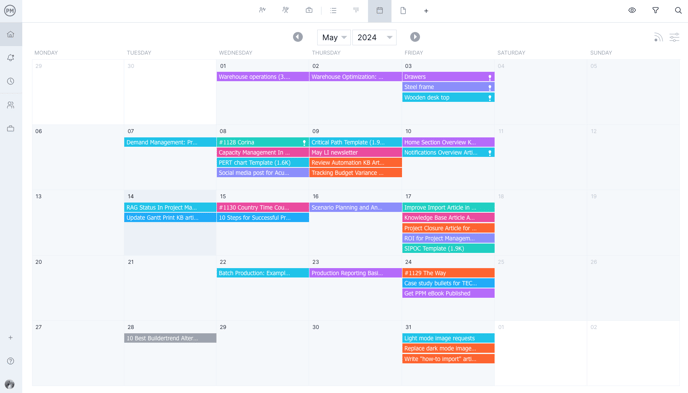Open ROI for Project Management event
This screenshot has width=688, height=393.
pos(448,238)
